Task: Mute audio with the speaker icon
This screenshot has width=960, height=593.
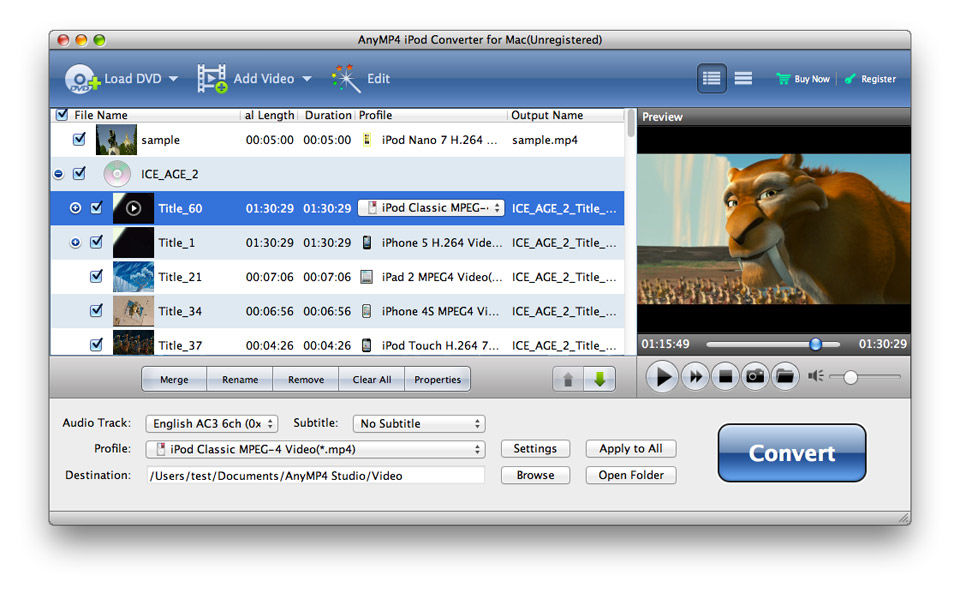Action: (816, 376)
